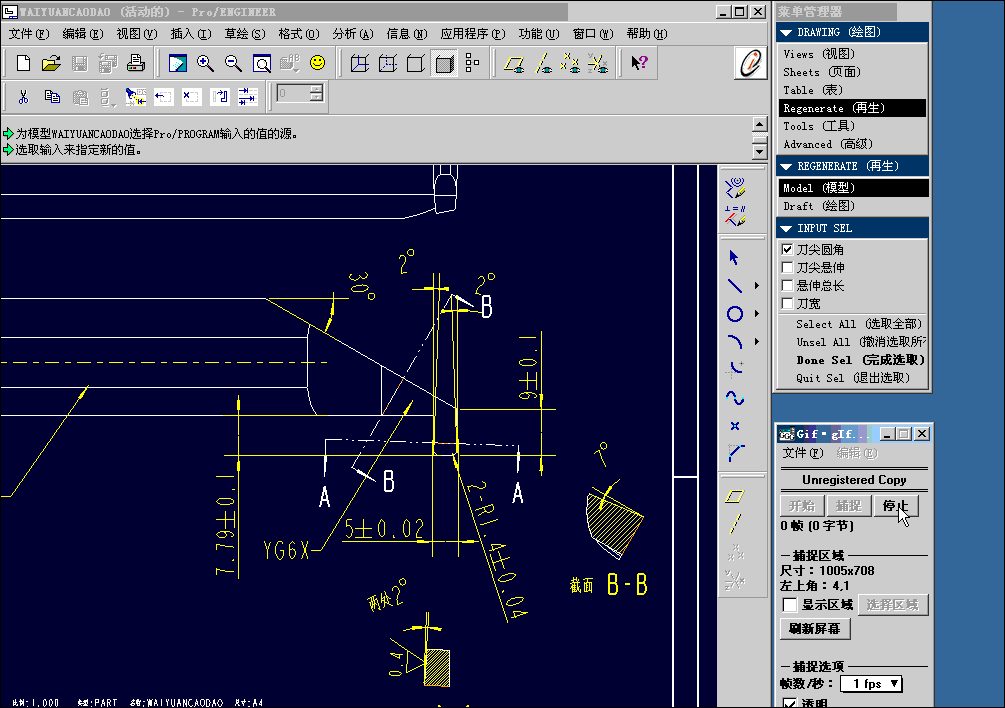Click the context help arrow icon
The image size is (1005, 708).
(x=640, y=63)
